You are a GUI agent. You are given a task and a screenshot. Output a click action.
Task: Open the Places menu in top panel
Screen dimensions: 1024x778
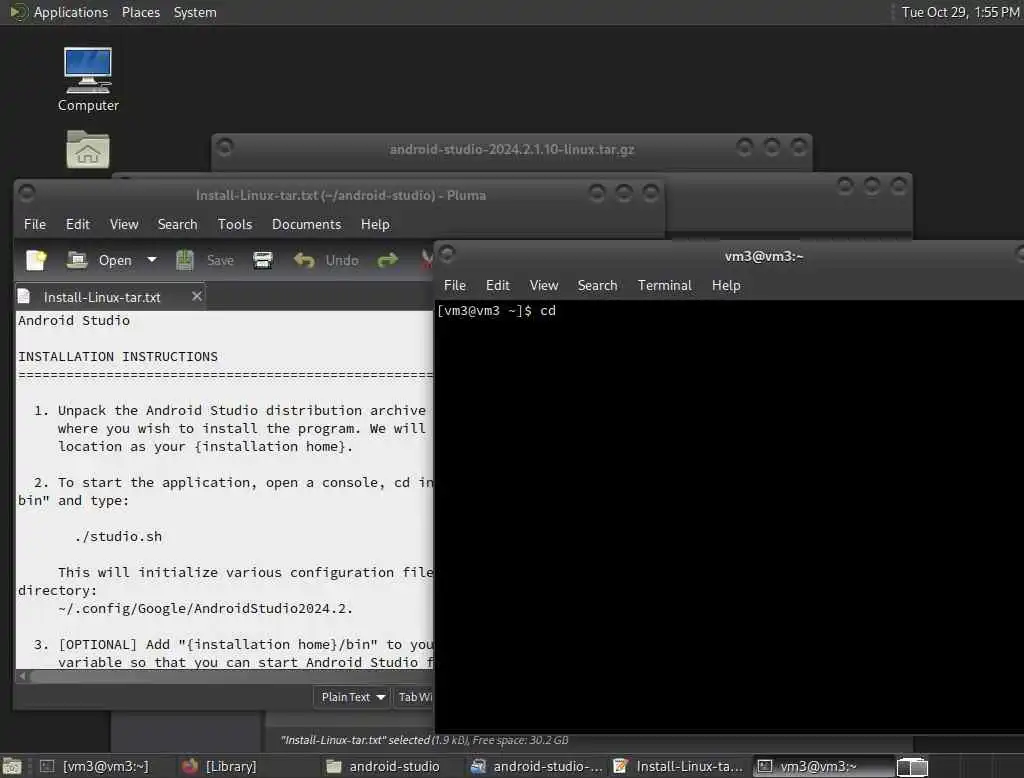click(140, 12)
